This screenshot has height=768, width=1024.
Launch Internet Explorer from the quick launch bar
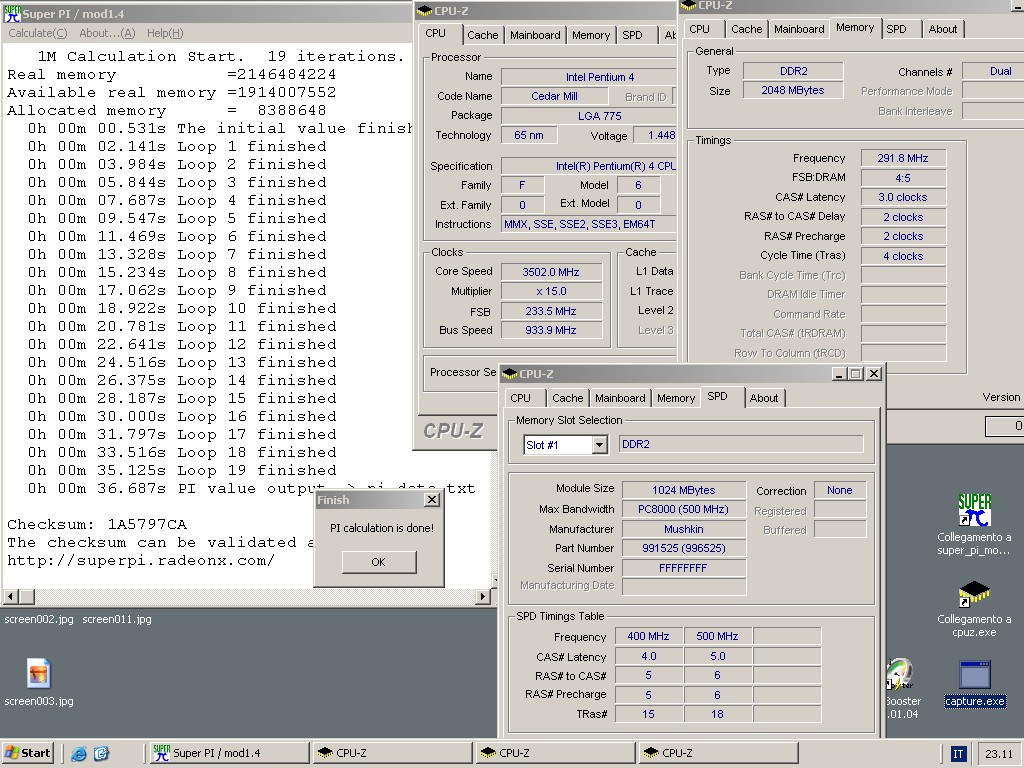pyautogui.click(x=79, y=754)
